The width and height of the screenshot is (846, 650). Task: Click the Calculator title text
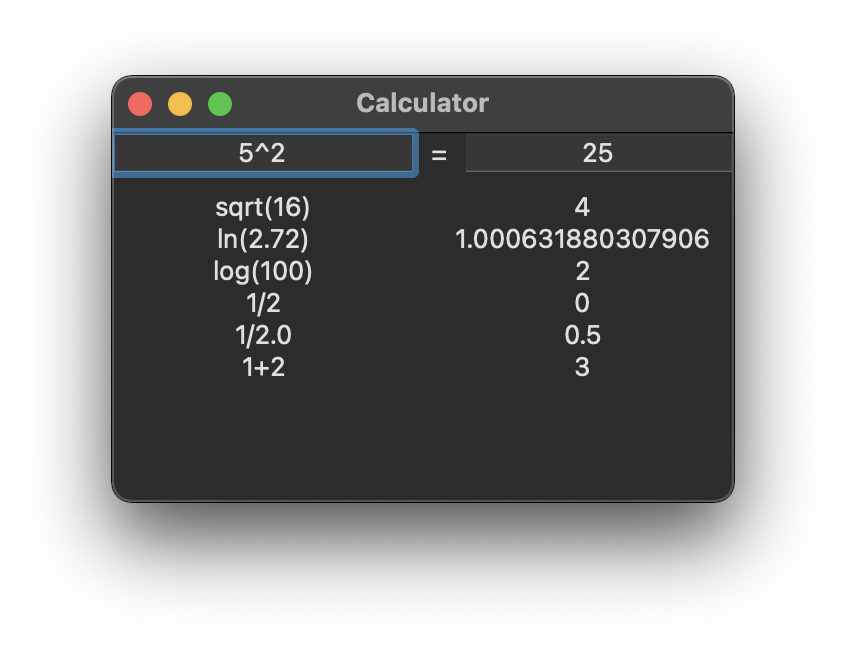click(x=423, y=103)
